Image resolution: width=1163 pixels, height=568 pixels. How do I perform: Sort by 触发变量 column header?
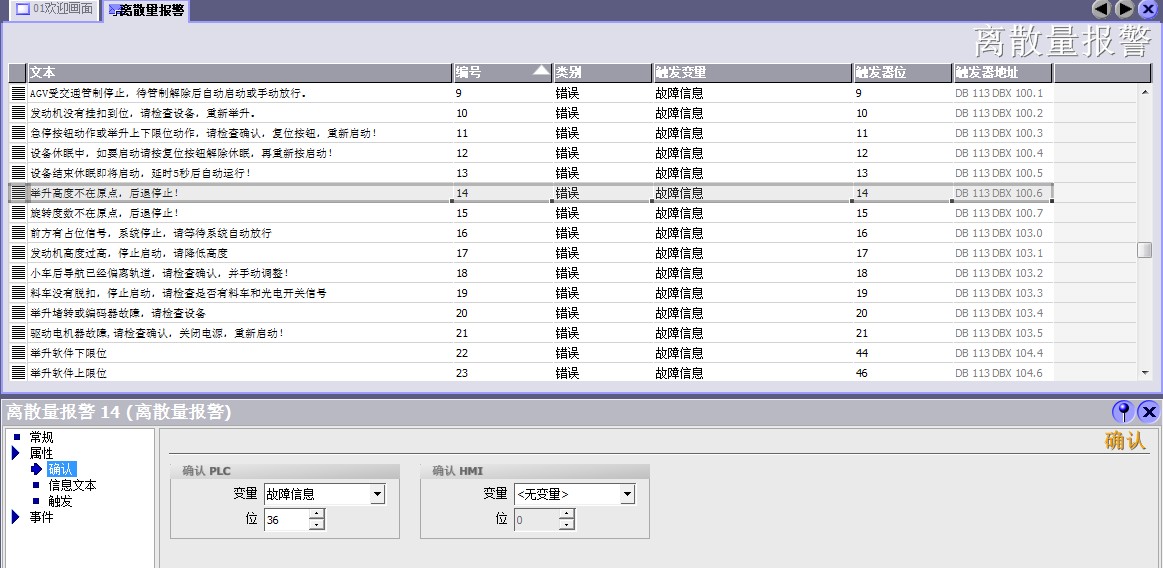pos(752,73)
